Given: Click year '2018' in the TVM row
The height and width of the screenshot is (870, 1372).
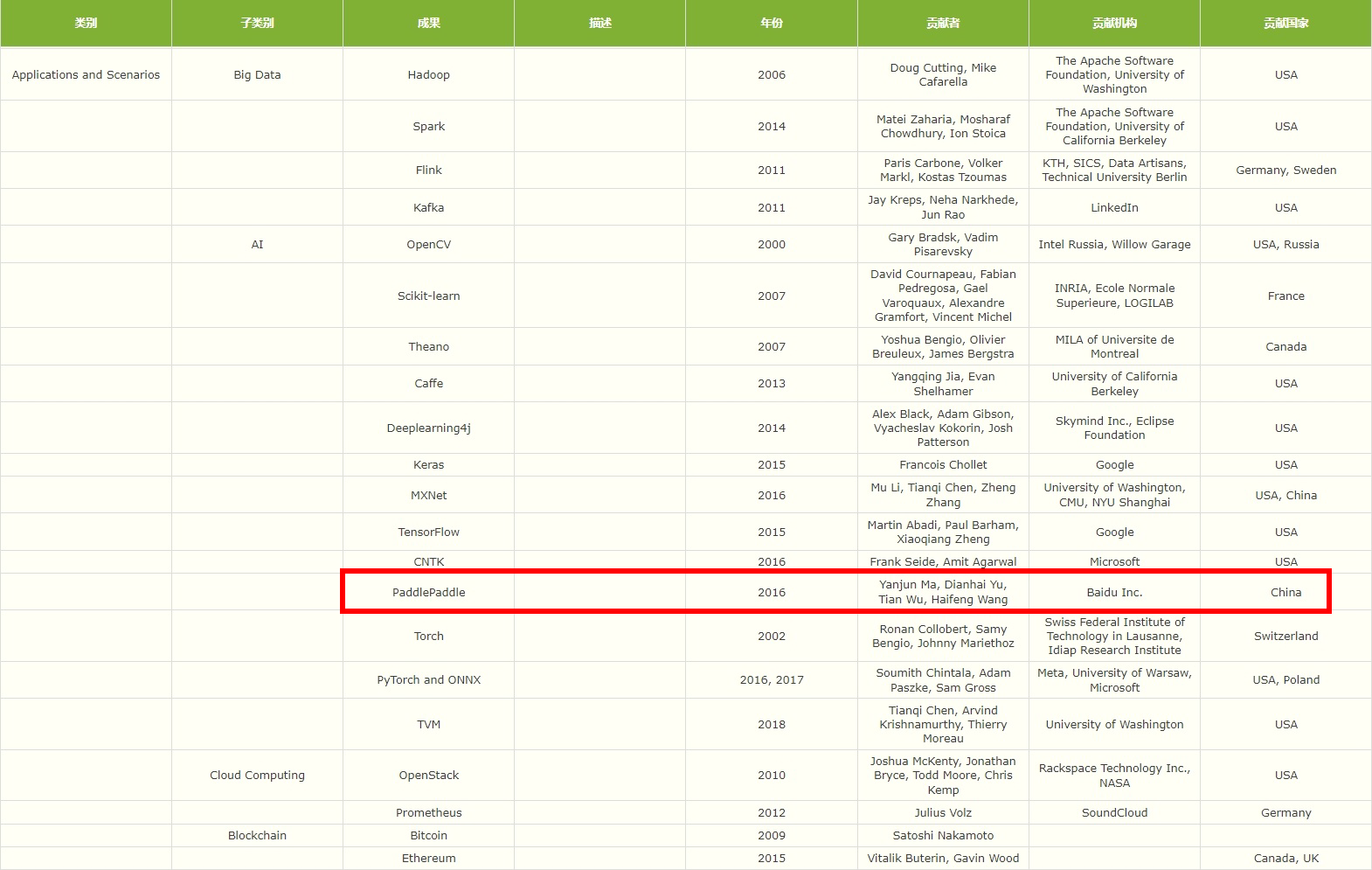Looking at the screenshot, I should [772, 724].
